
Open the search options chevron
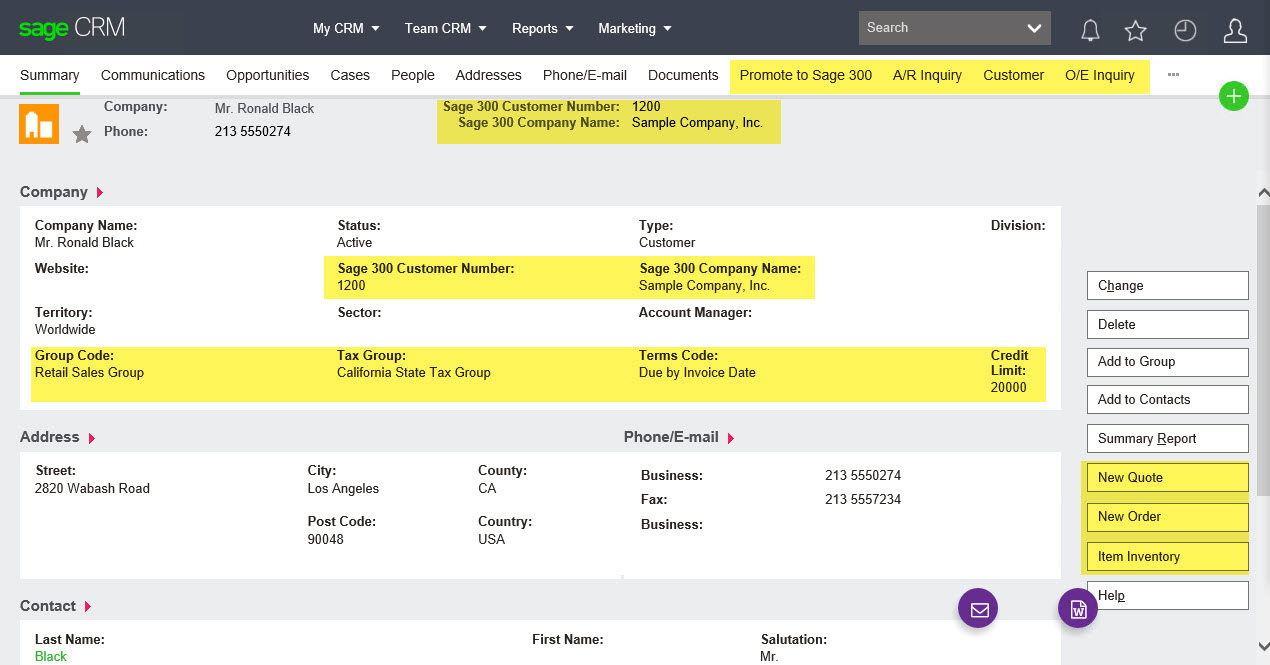click(1033, 27)
